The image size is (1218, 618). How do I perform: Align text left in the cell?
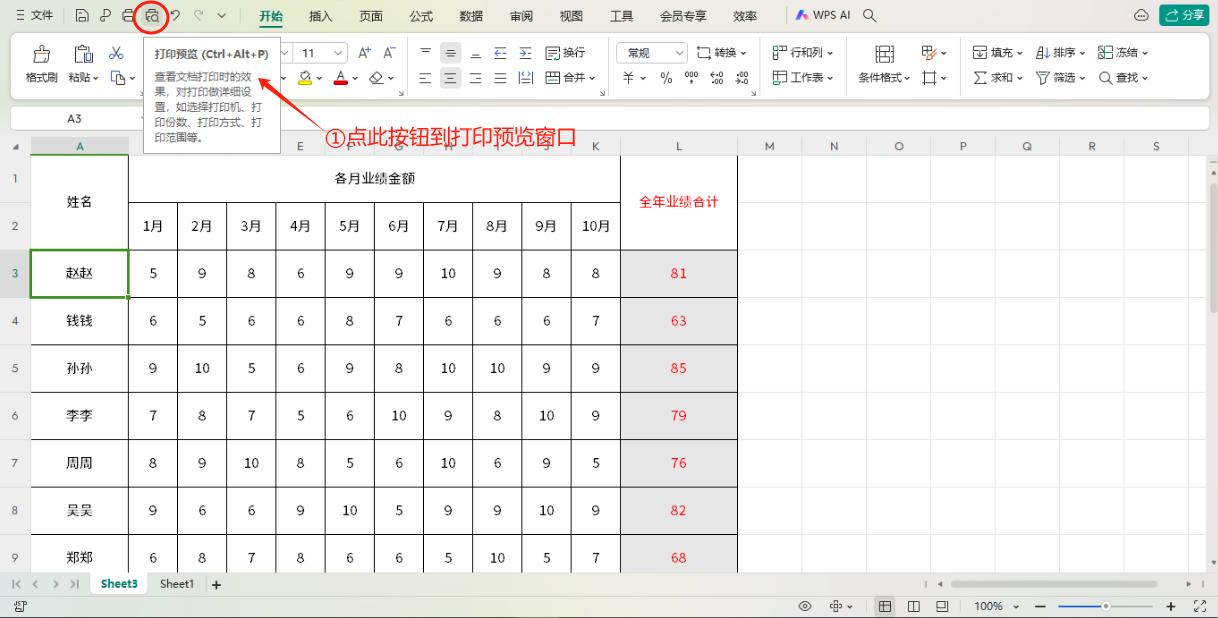[x=426, y=77]
